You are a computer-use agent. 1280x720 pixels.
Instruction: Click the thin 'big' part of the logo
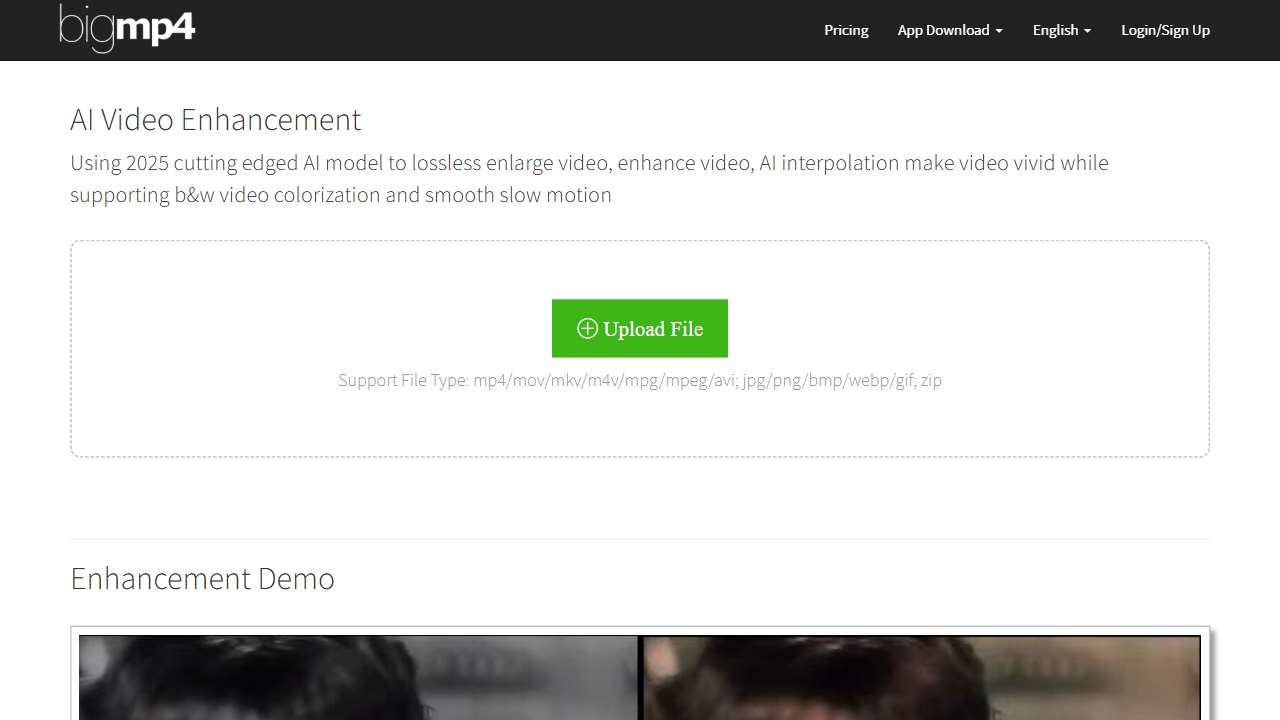86,28
